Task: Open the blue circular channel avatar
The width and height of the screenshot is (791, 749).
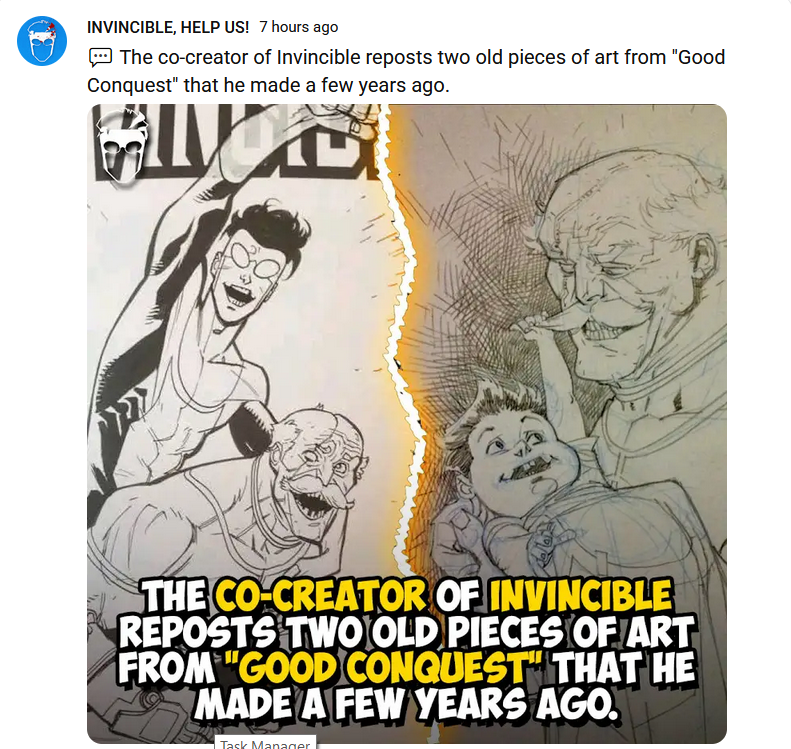Action: tap(42, 41)
